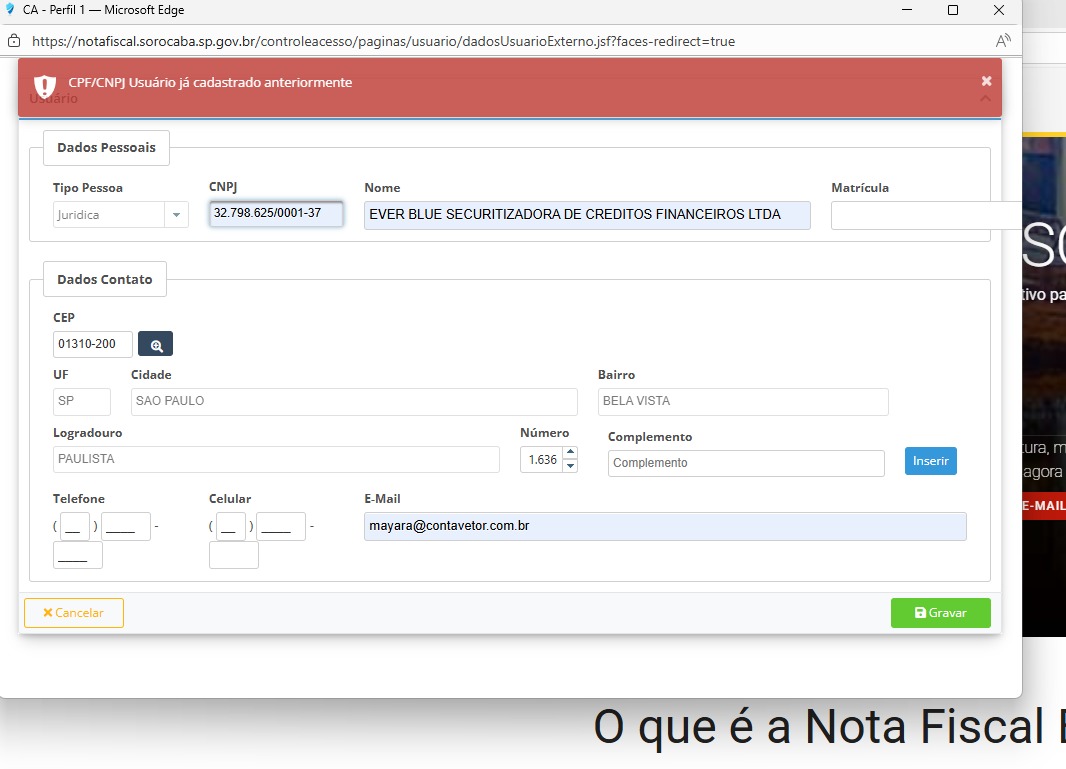Click the Logradouro field
1066x769 pixels.
[276, 460]
